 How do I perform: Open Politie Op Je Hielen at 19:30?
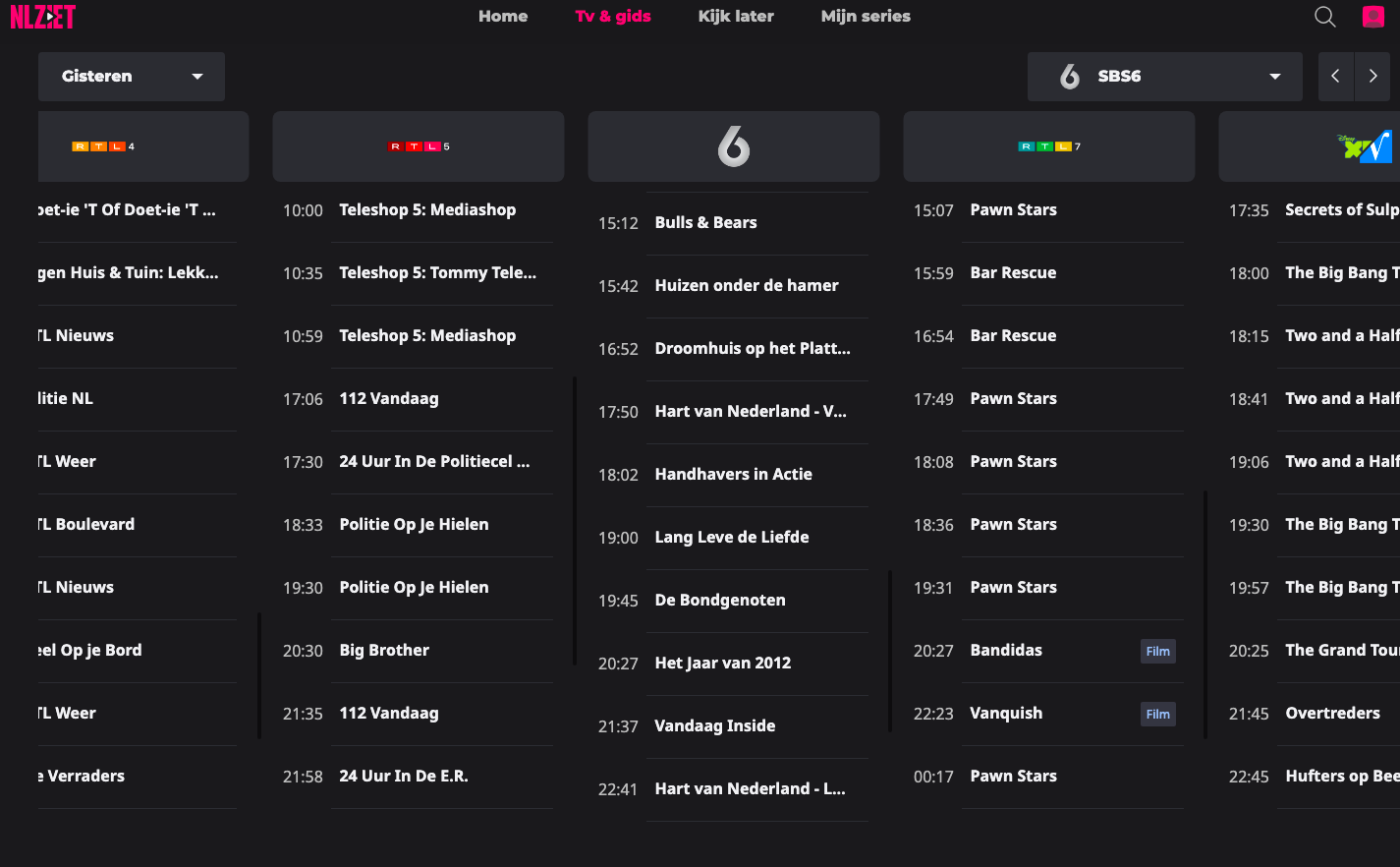[413, 588]
